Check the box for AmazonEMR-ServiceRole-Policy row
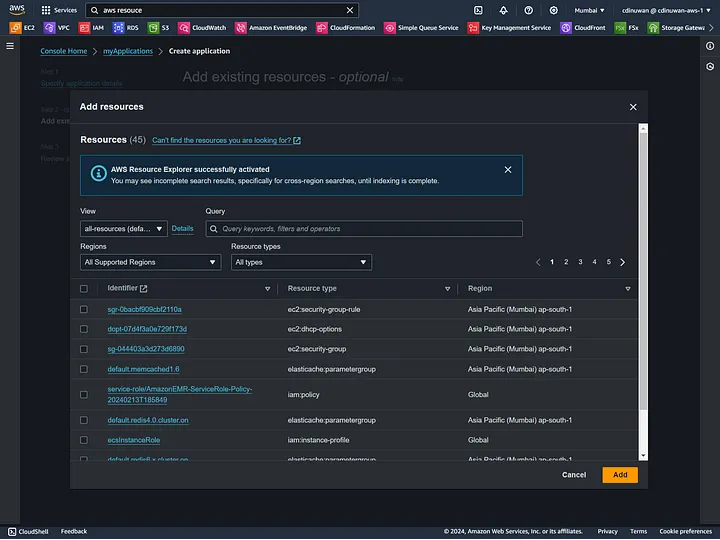The height and width of the screenshot is (540, 720). tap(84, 395)
